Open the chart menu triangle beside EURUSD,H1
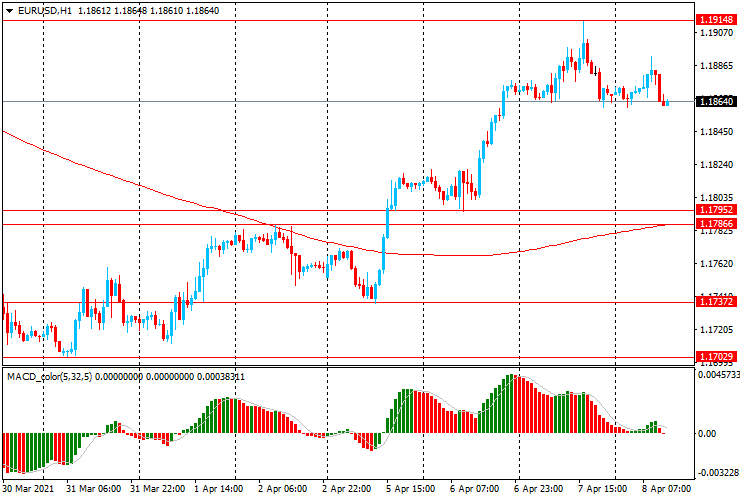 click(9, 11)
